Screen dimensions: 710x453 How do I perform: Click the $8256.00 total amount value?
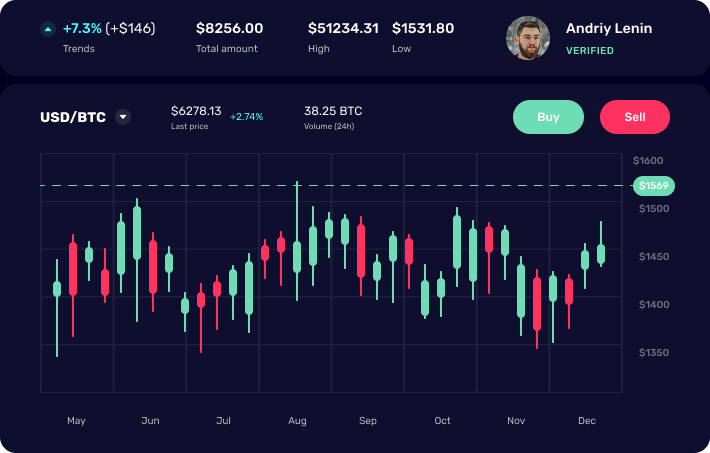click(x=229, y=29)
